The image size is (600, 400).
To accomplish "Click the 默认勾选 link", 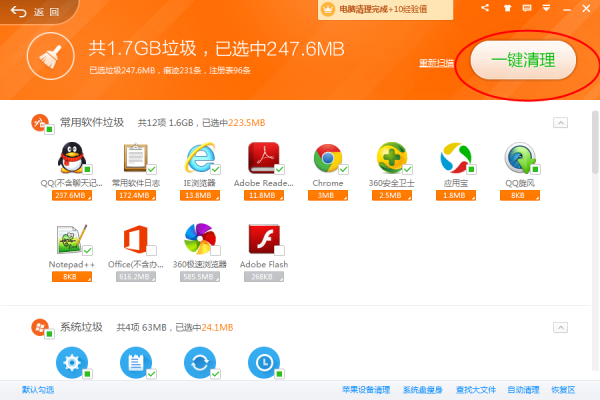I will pos(38,390).
